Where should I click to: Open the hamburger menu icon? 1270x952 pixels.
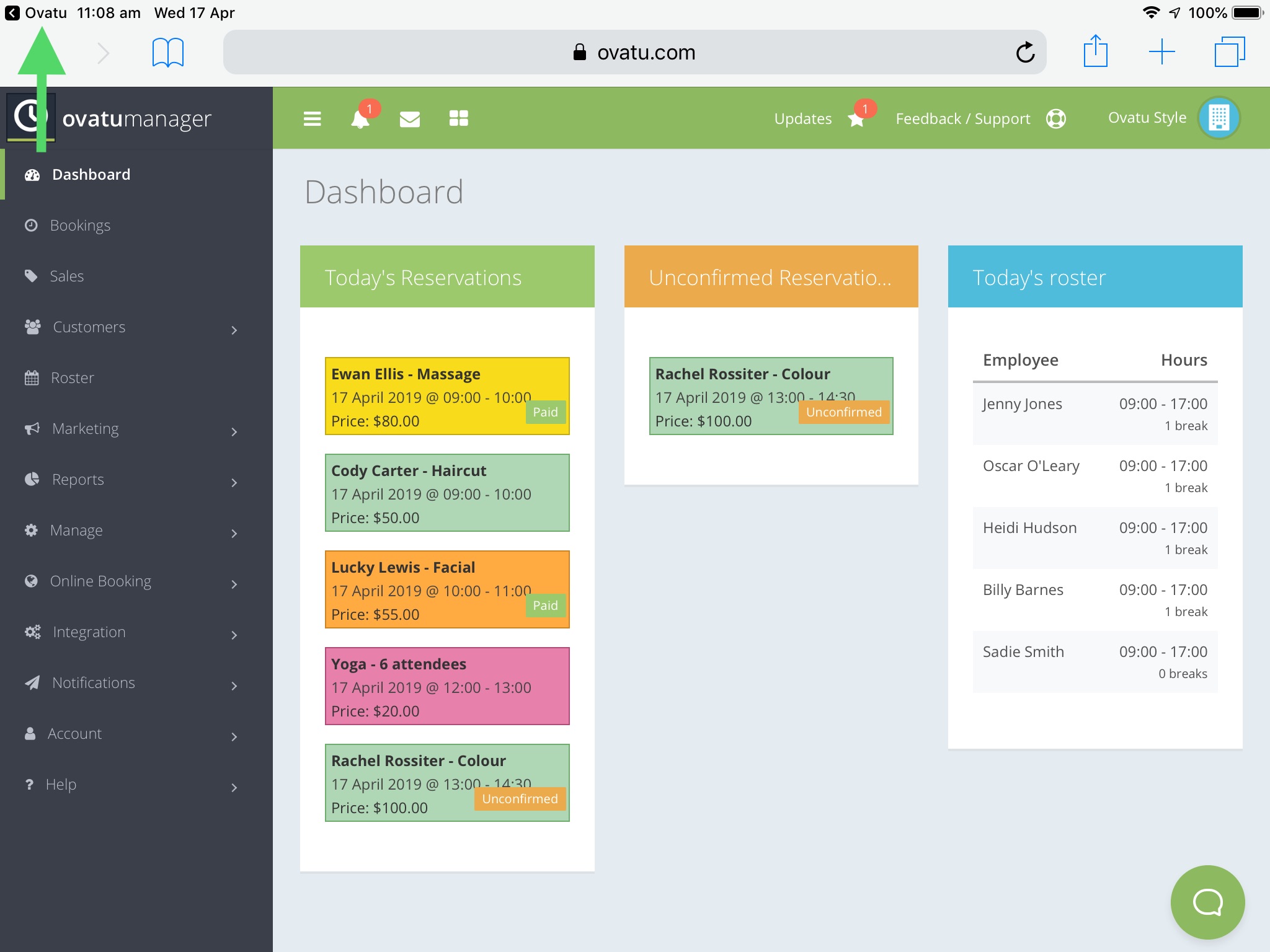pyautogui.click(x=312, y=118)
